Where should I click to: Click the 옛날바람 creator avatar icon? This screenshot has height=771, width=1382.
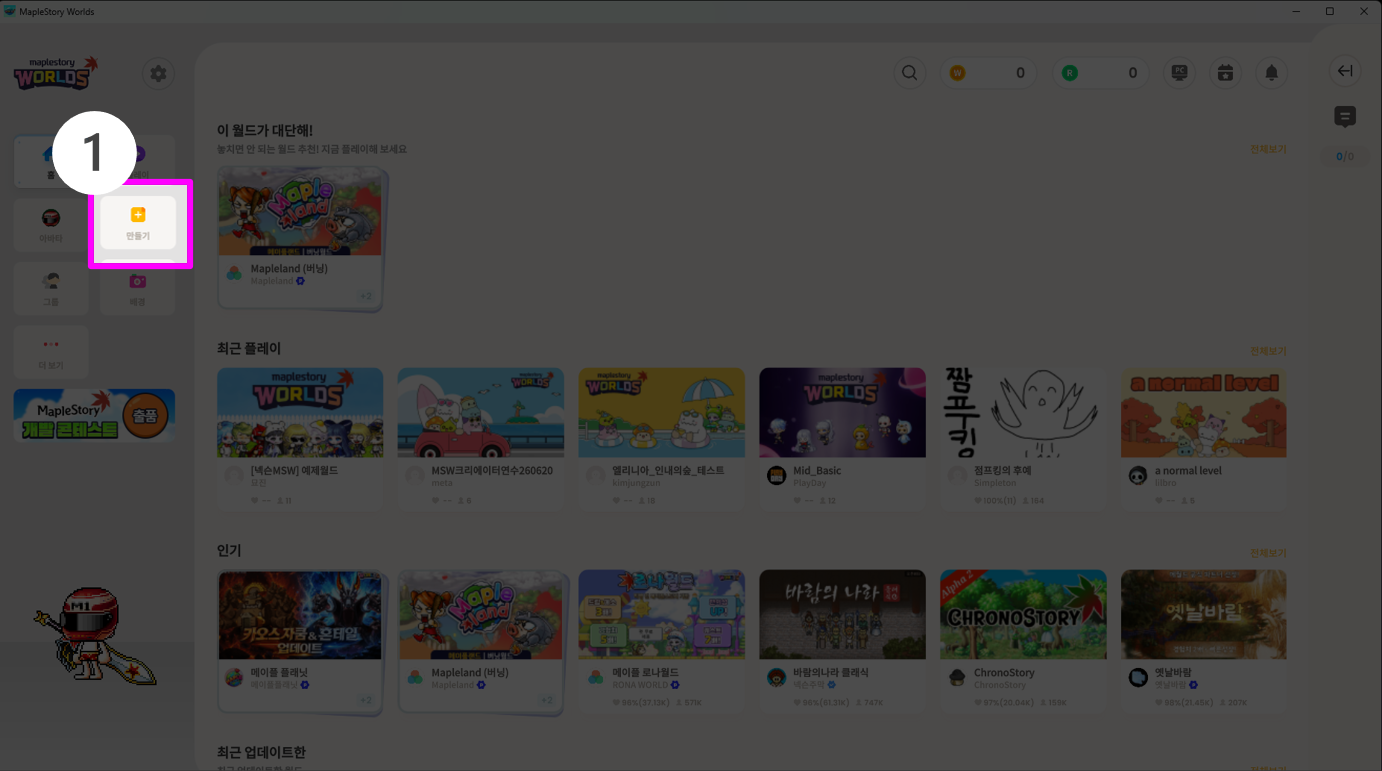(x=1138, y=678)
